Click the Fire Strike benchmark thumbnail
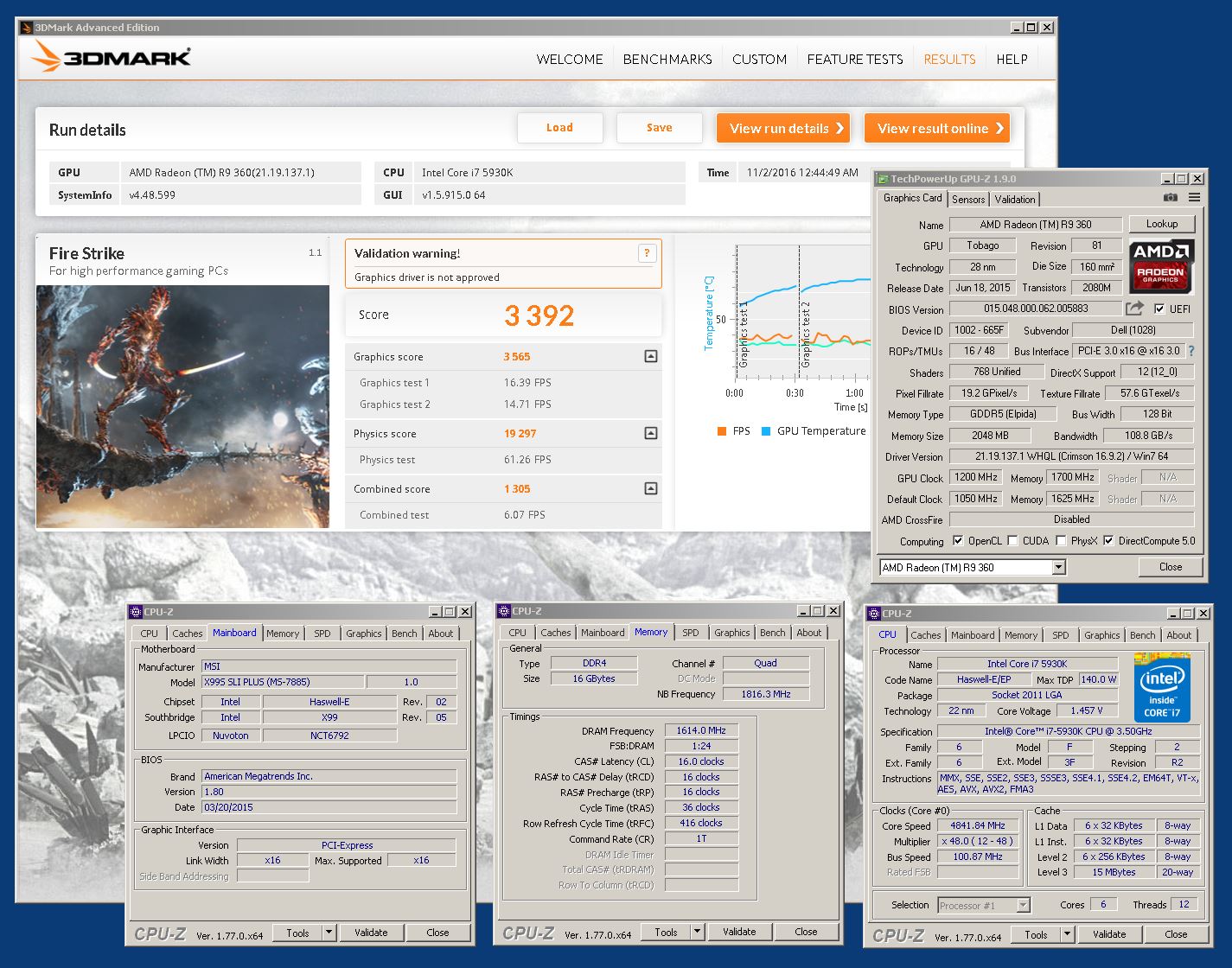 (182, 406)
